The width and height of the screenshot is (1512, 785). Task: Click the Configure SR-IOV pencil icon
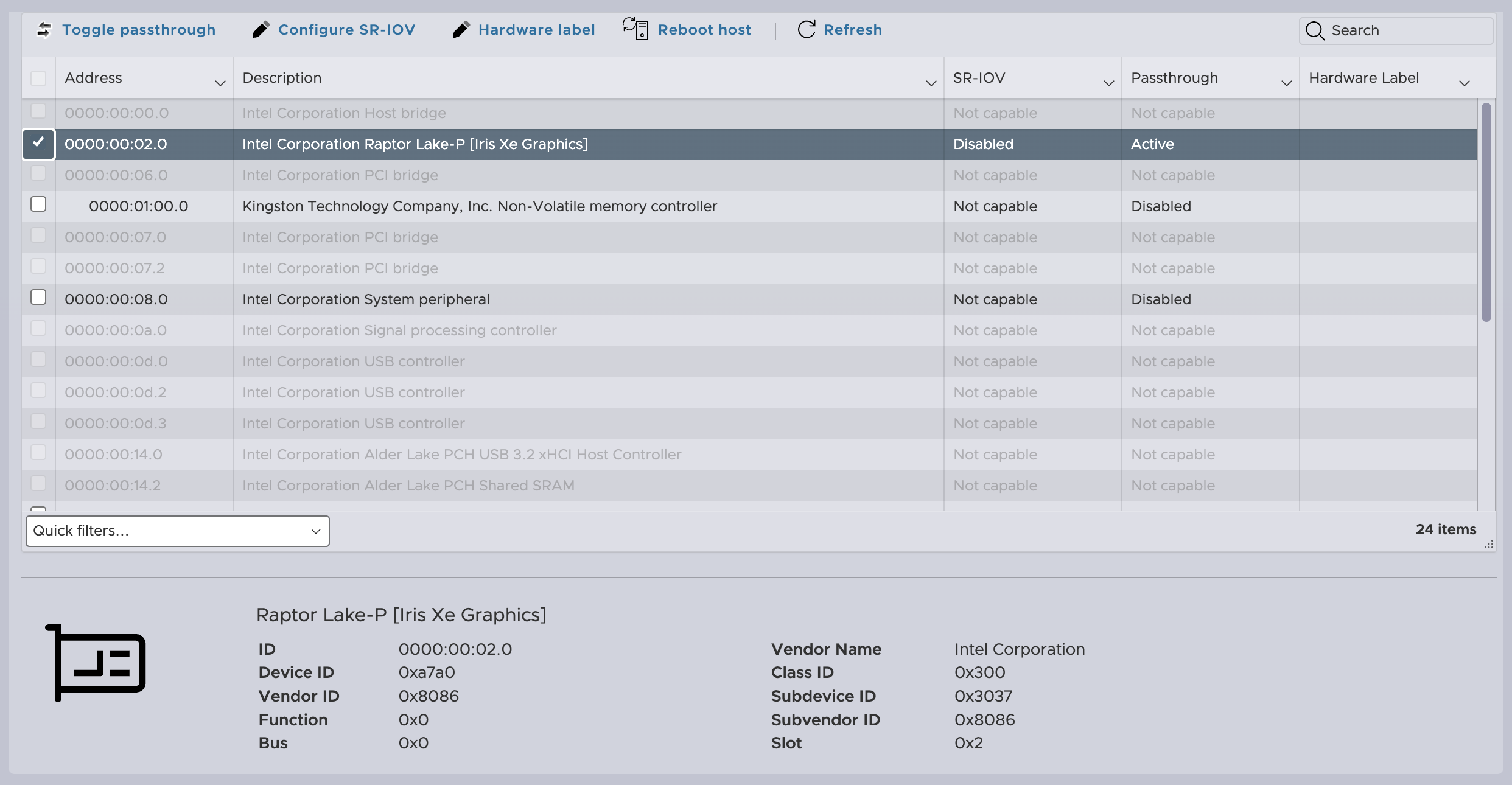click(261, 29)
